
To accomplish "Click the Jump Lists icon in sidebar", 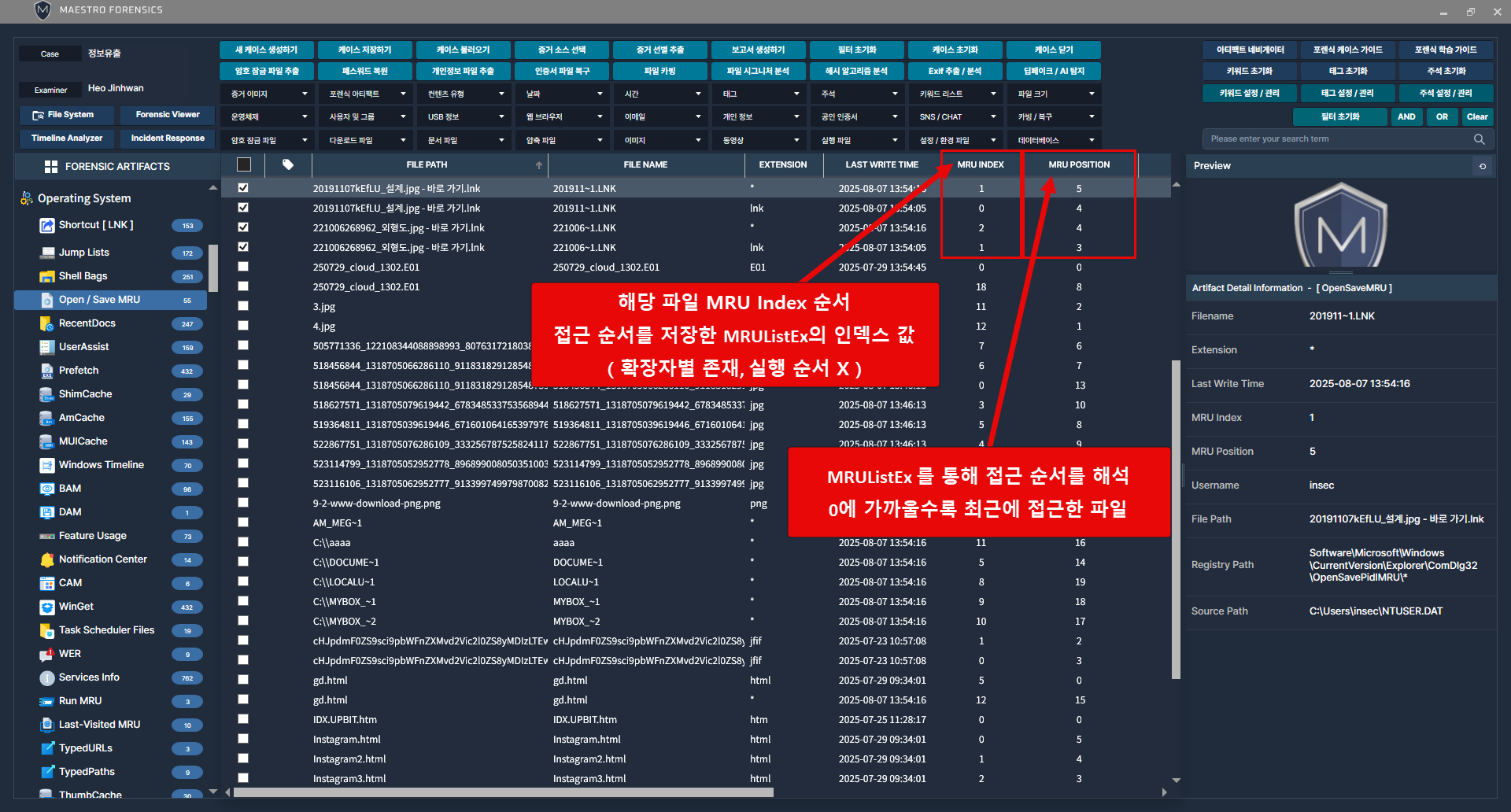I will (x=46, y=253).
